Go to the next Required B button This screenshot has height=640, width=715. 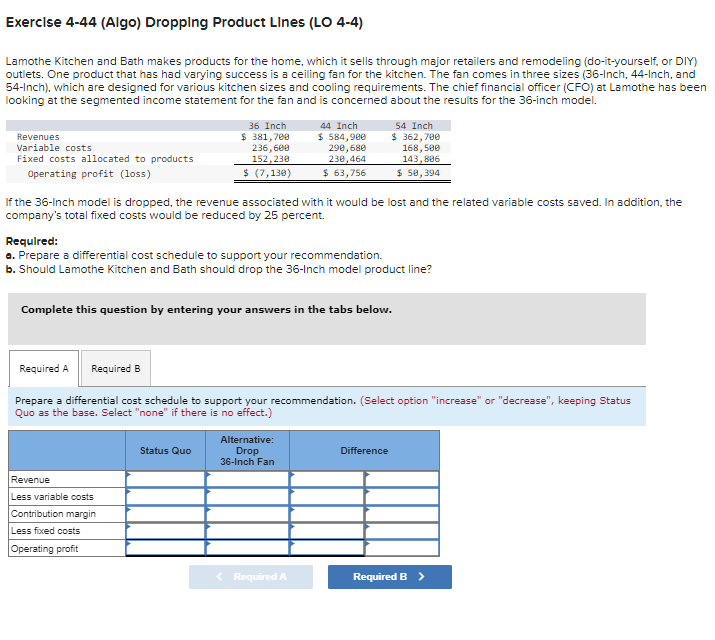[x=390, y=577]
